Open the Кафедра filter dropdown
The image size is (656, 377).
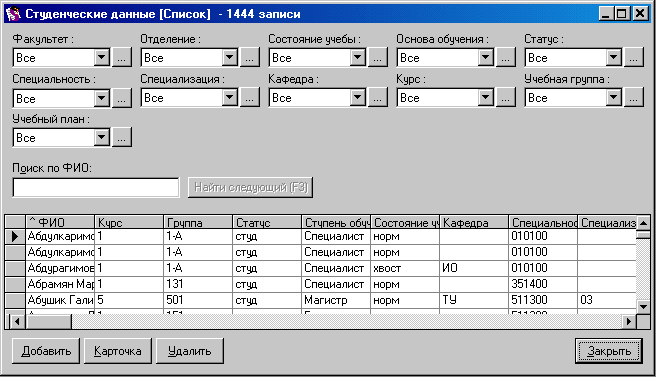tap(358, 97)
